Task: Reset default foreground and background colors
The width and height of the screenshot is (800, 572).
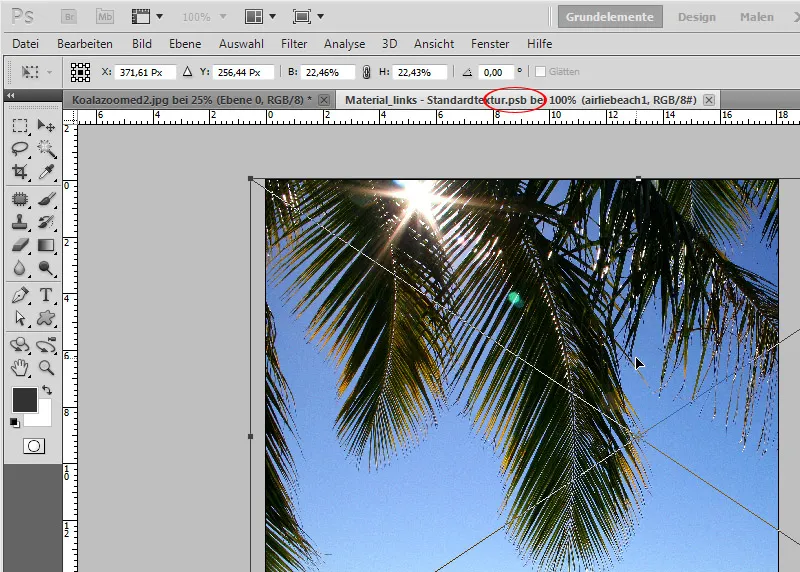Action: [14, 422]
